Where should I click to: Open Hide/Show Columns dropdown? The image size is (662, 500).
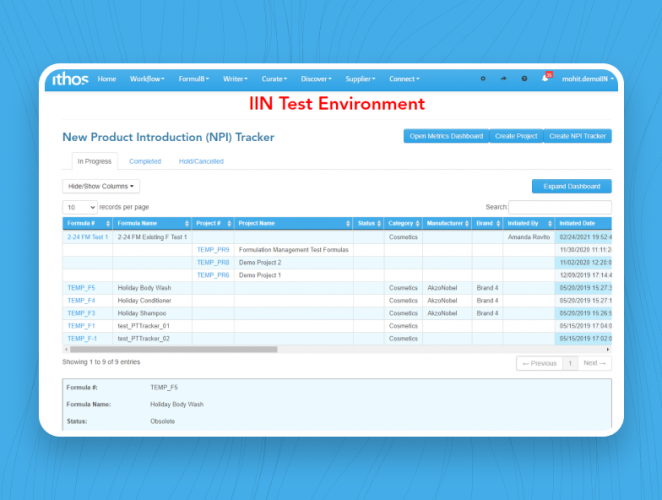[x=101, y=186]
